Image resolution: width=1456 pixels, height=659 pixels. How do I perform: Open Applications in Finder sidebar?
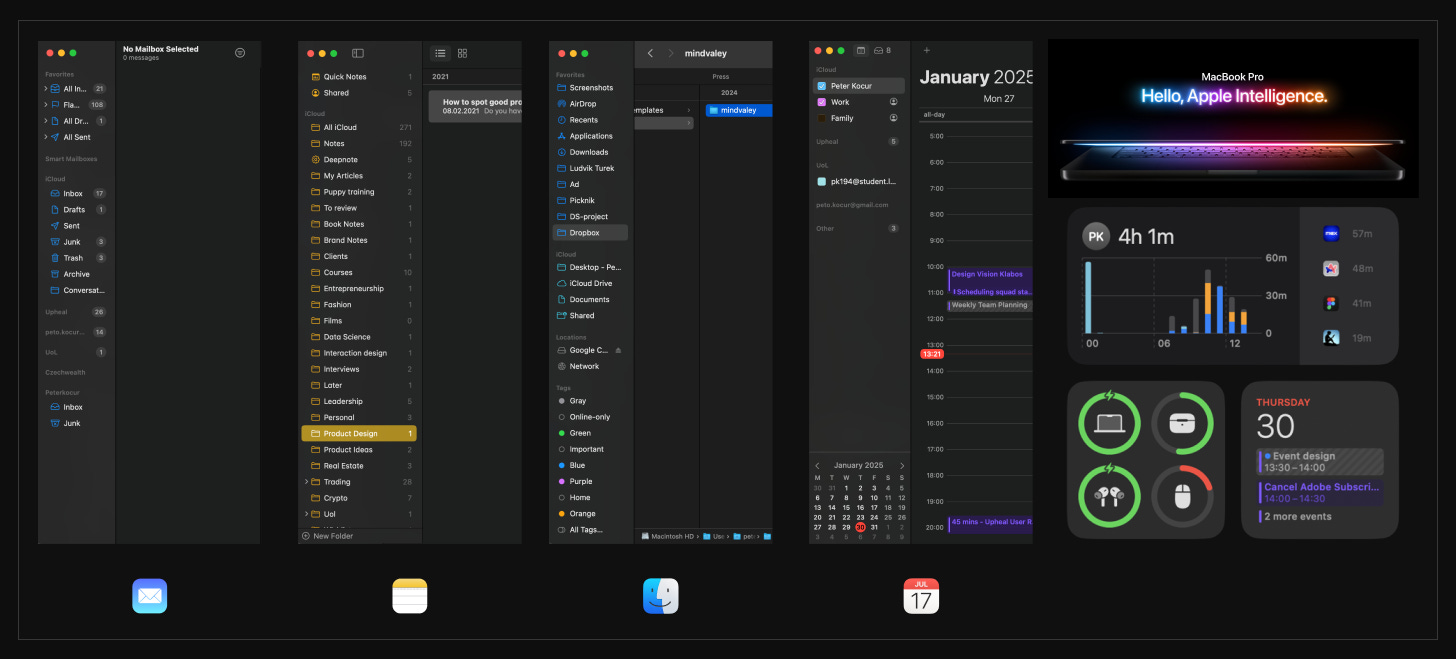(590, 136)
